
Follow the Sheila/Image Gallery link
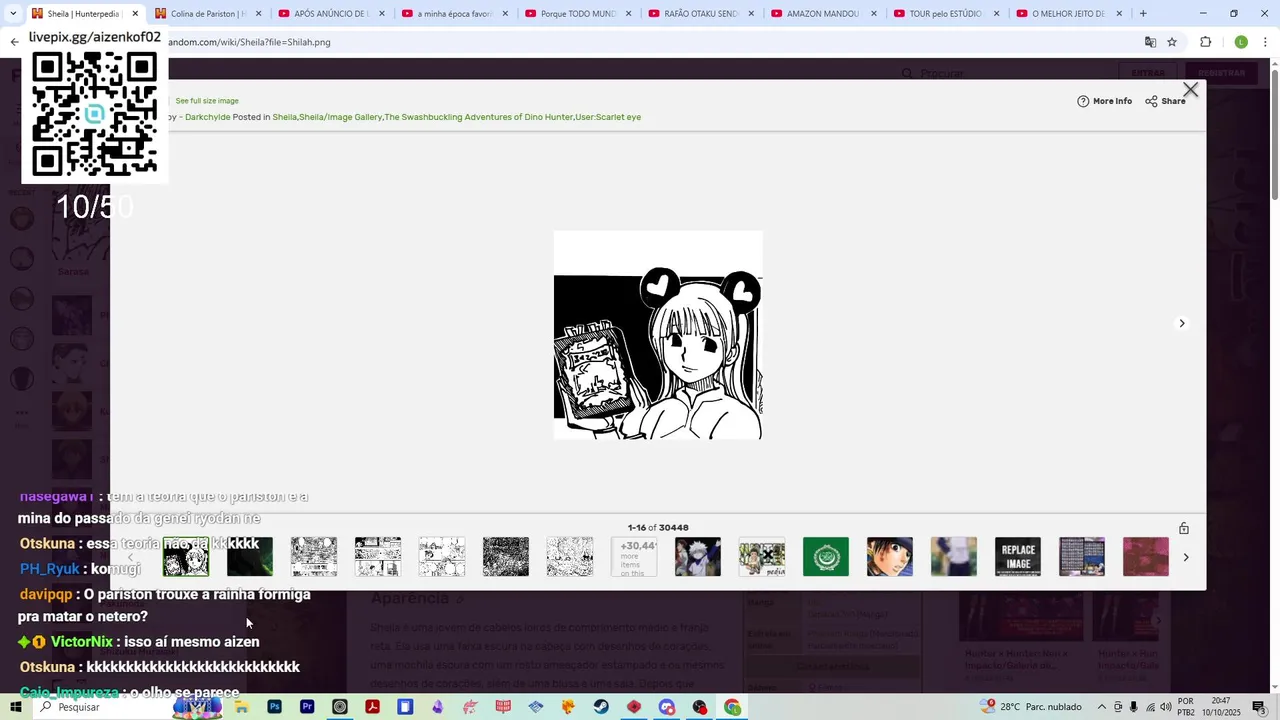click(341, 117)
